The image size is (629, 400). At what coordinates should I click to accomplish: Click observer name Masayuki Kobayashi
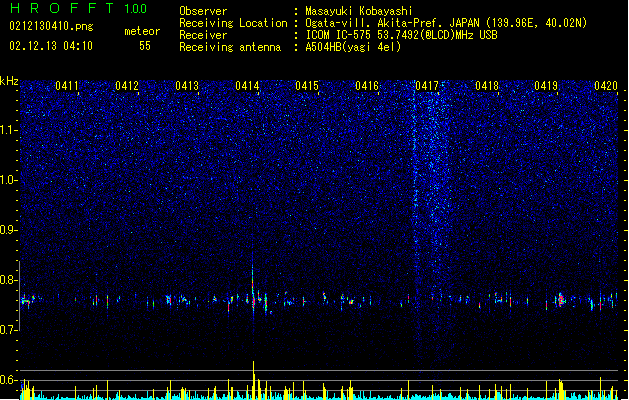coord(359,11)
